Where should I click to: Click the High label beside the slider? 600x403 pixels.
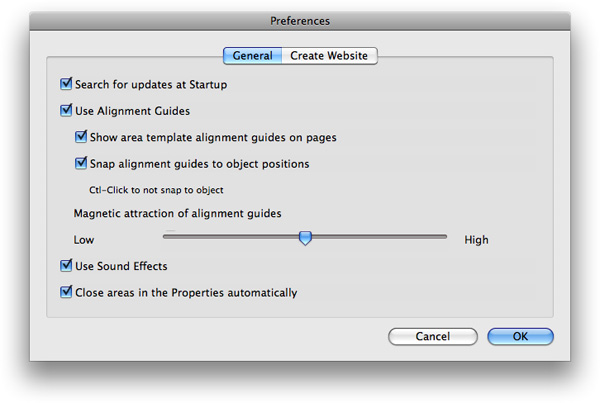[476, 240]
